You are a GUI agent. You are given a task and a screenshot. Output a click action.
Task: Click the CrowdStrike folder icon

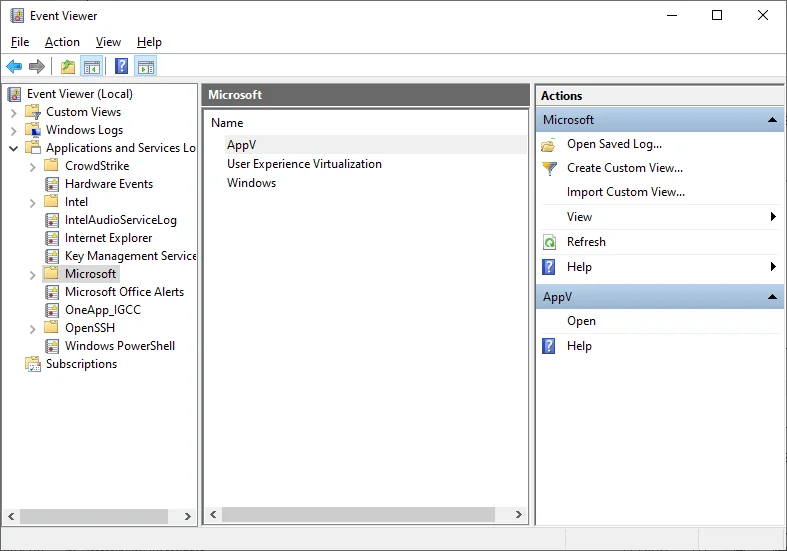pos(52,166)
